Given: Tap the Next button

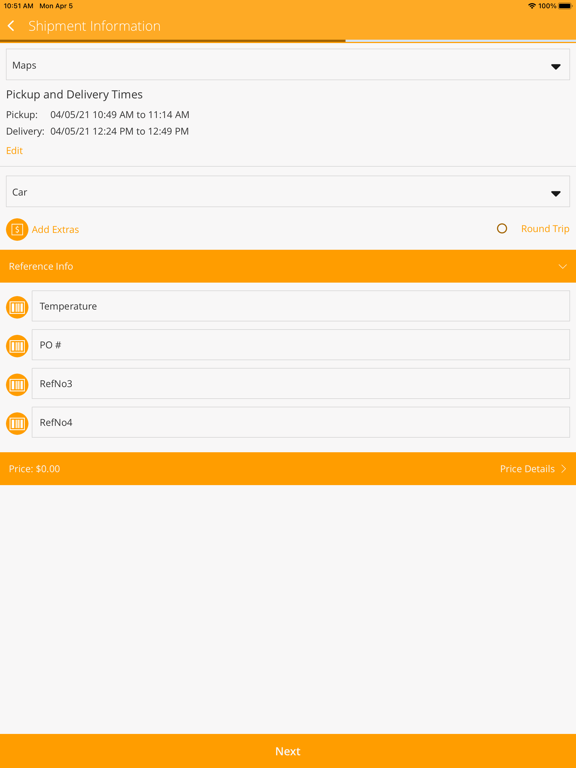Looking at the screenshot, I should 288,751.
